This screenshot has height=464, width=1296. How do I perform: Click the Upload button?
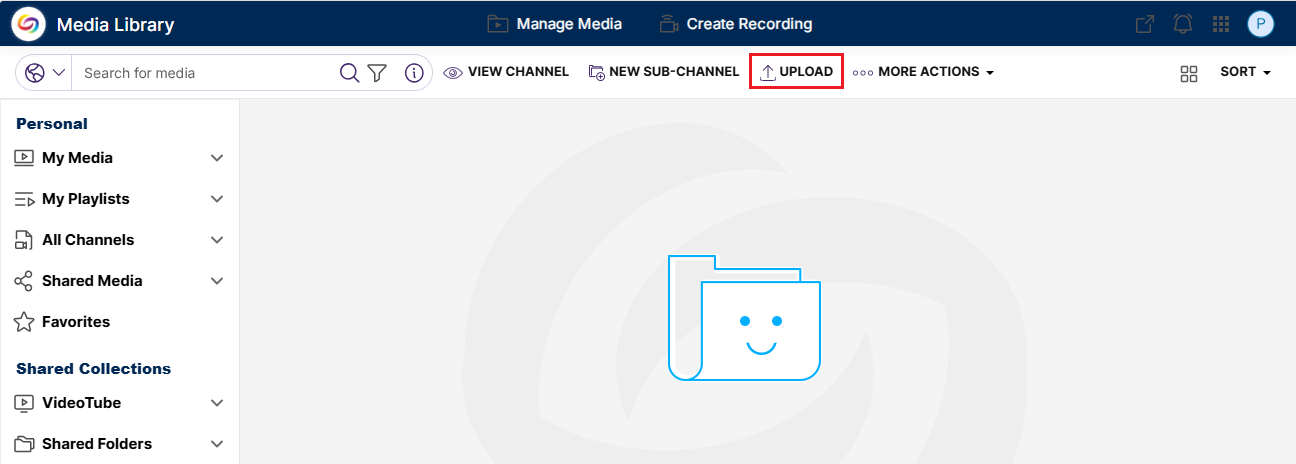[x=797, y=72]
